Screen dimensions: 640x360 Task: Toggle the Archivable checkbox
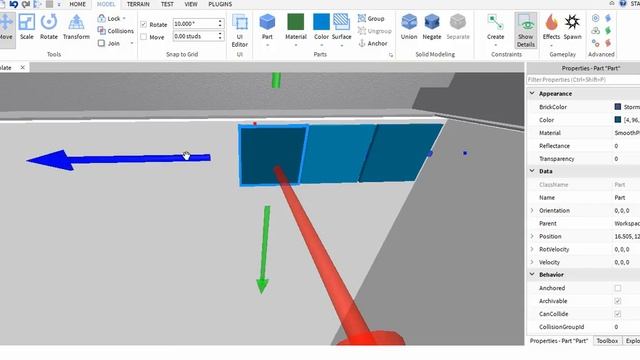[618, 301]
